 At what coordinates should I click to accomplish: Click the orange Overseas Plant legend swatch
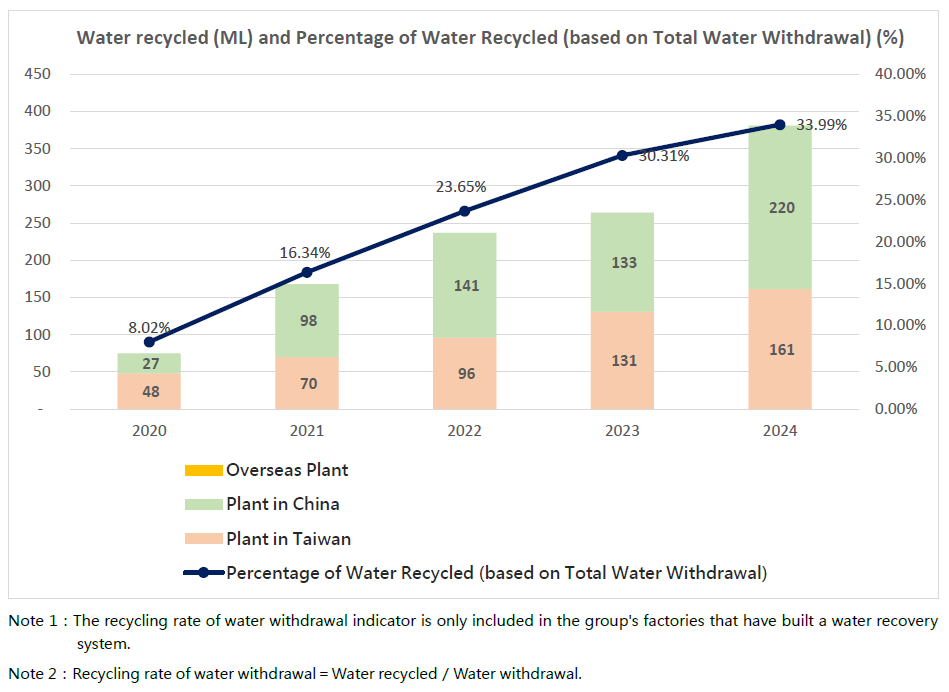pyautogui.click(x=203, y=470)
